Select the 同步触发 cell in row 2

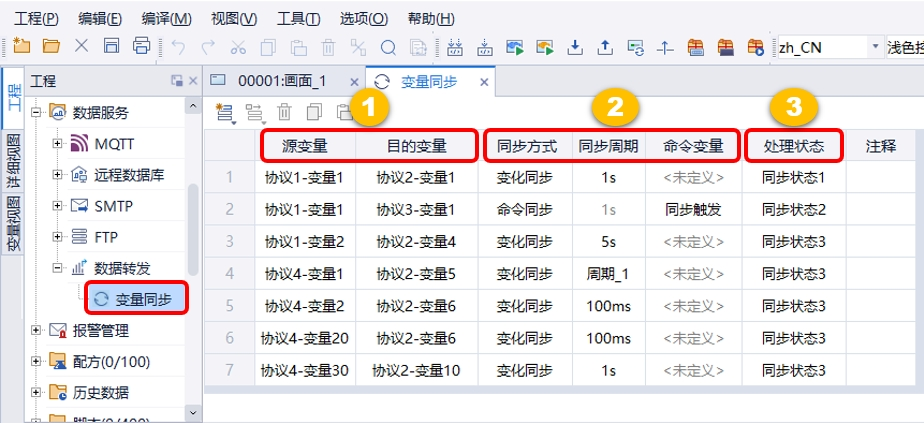pyautogui.click(x=694, y=209)
